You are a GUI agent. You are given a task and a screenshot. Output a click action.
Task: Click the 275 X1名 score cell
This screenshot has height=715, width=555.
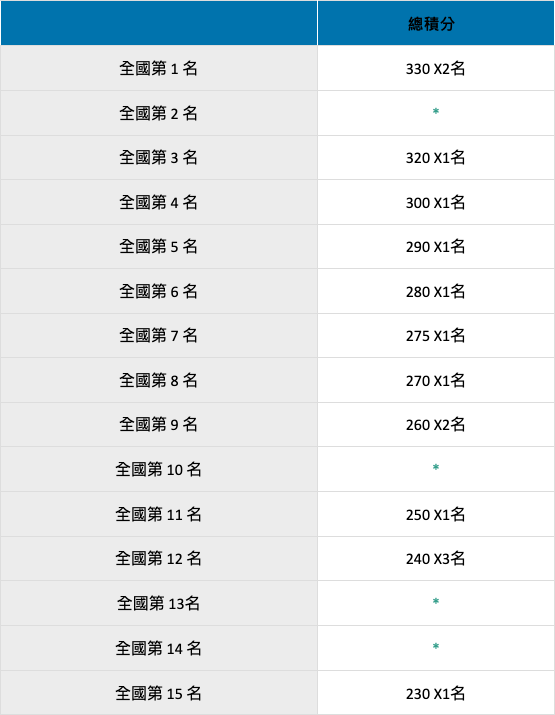coord(436,335)
